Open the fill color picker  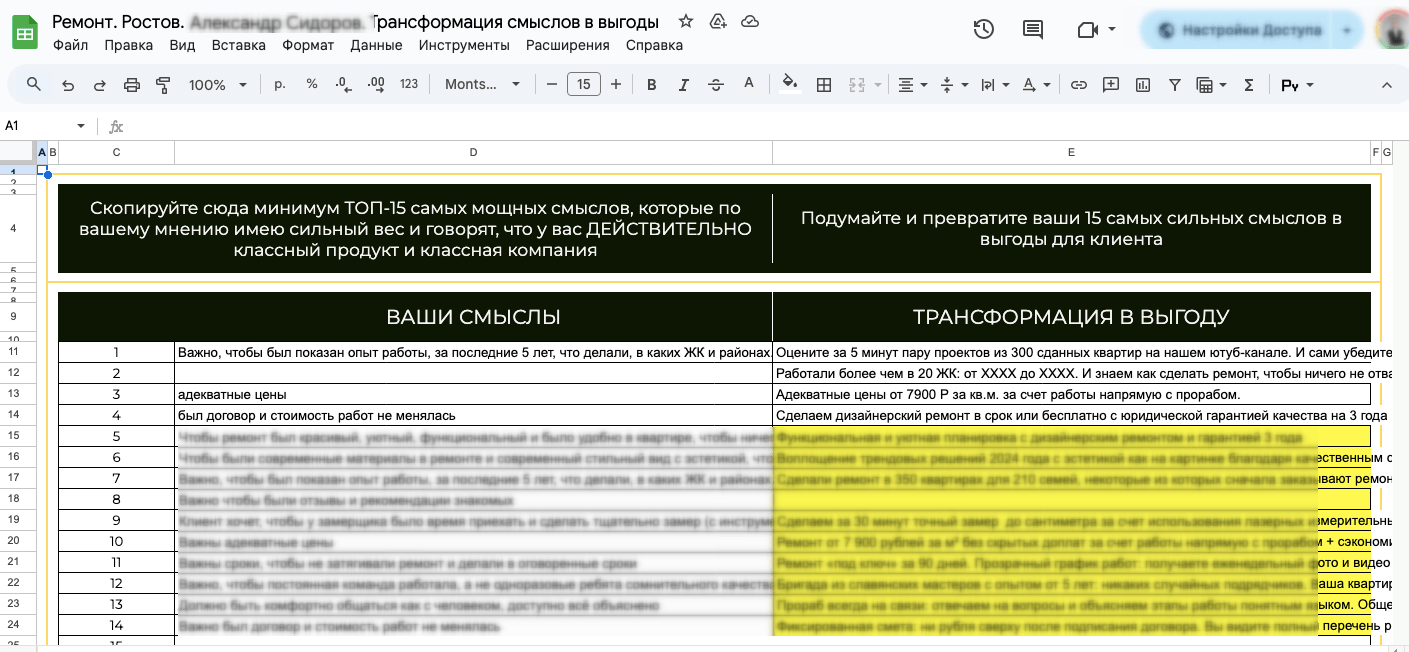(791, 85)
